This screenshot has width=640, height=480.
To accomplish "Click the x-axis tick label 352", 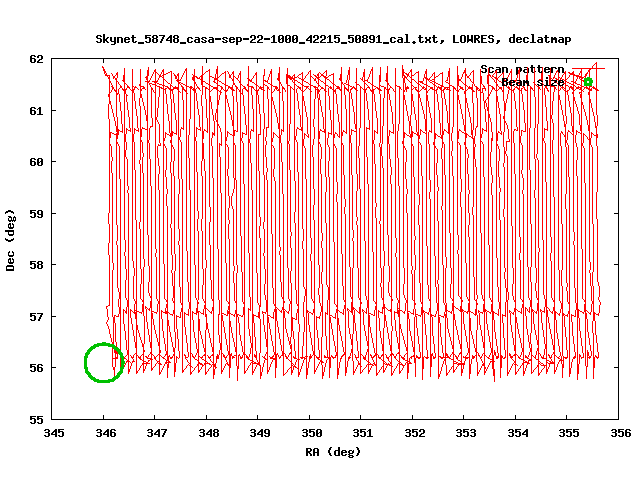I will tap(415, 433).
